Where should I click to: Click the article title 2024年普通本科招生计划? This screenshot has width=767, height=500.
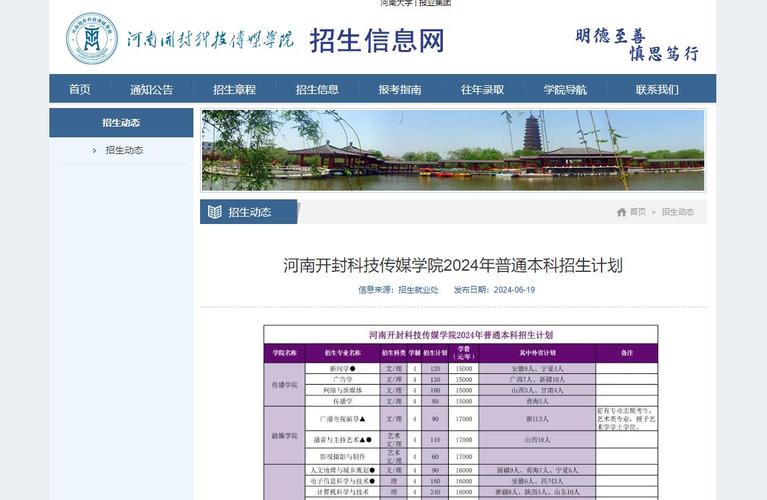pyautogui.click(x=453, y=265)
